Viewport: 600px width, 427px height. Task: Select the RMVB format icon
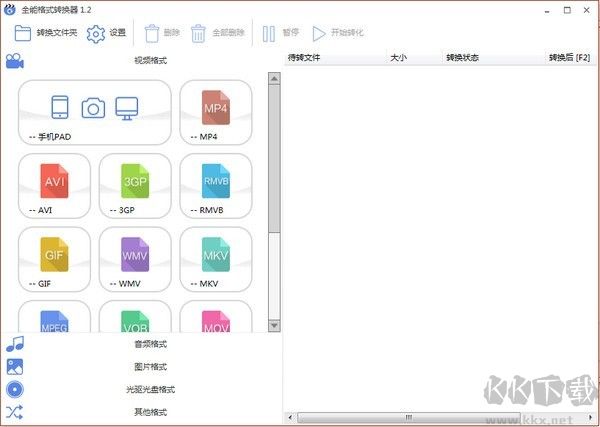coord(216,181)
